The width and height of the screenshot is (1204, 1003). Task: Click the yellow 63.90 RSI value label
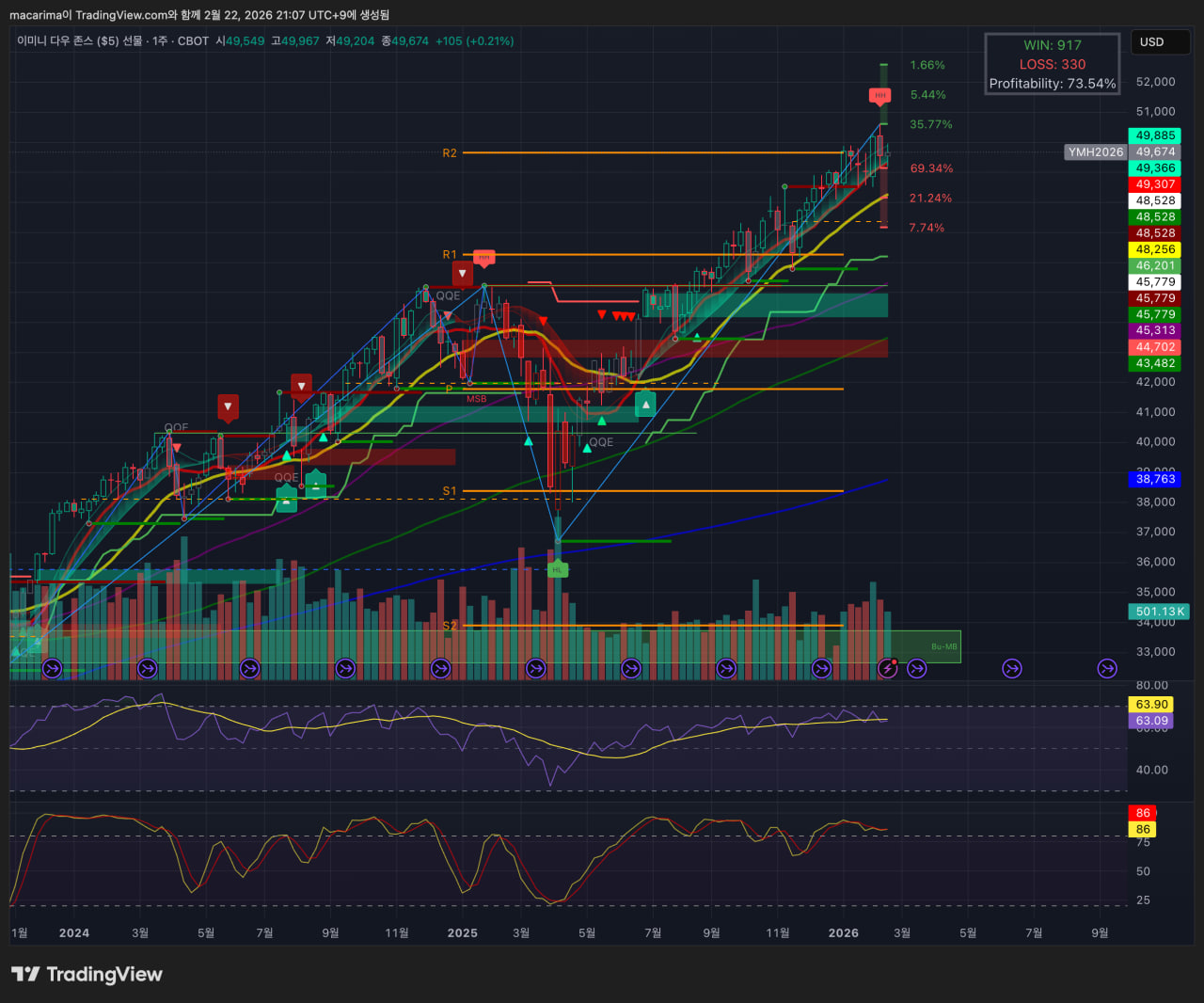1151,704
